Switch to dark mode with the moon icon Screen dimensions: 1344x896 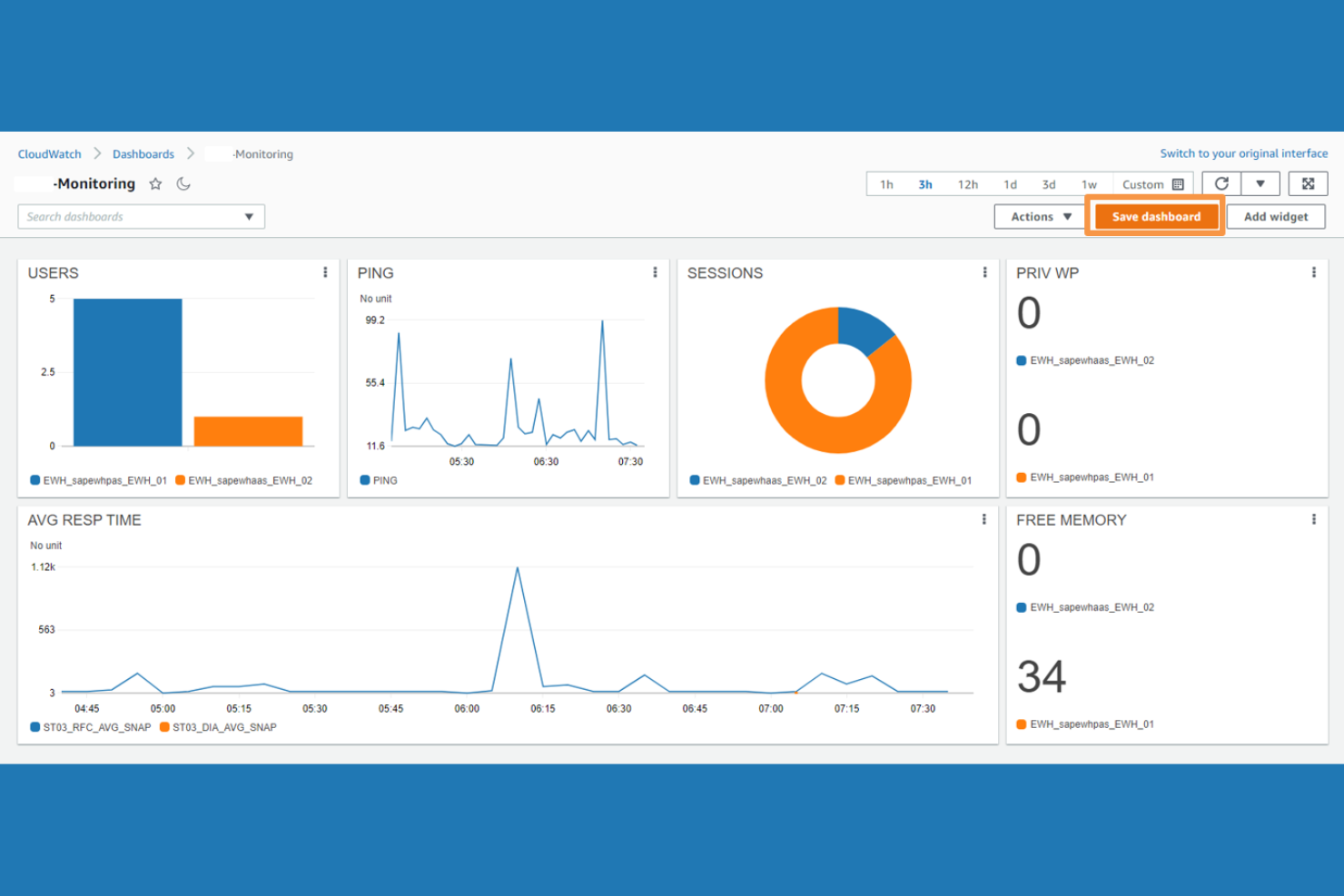tap(184, 183)
